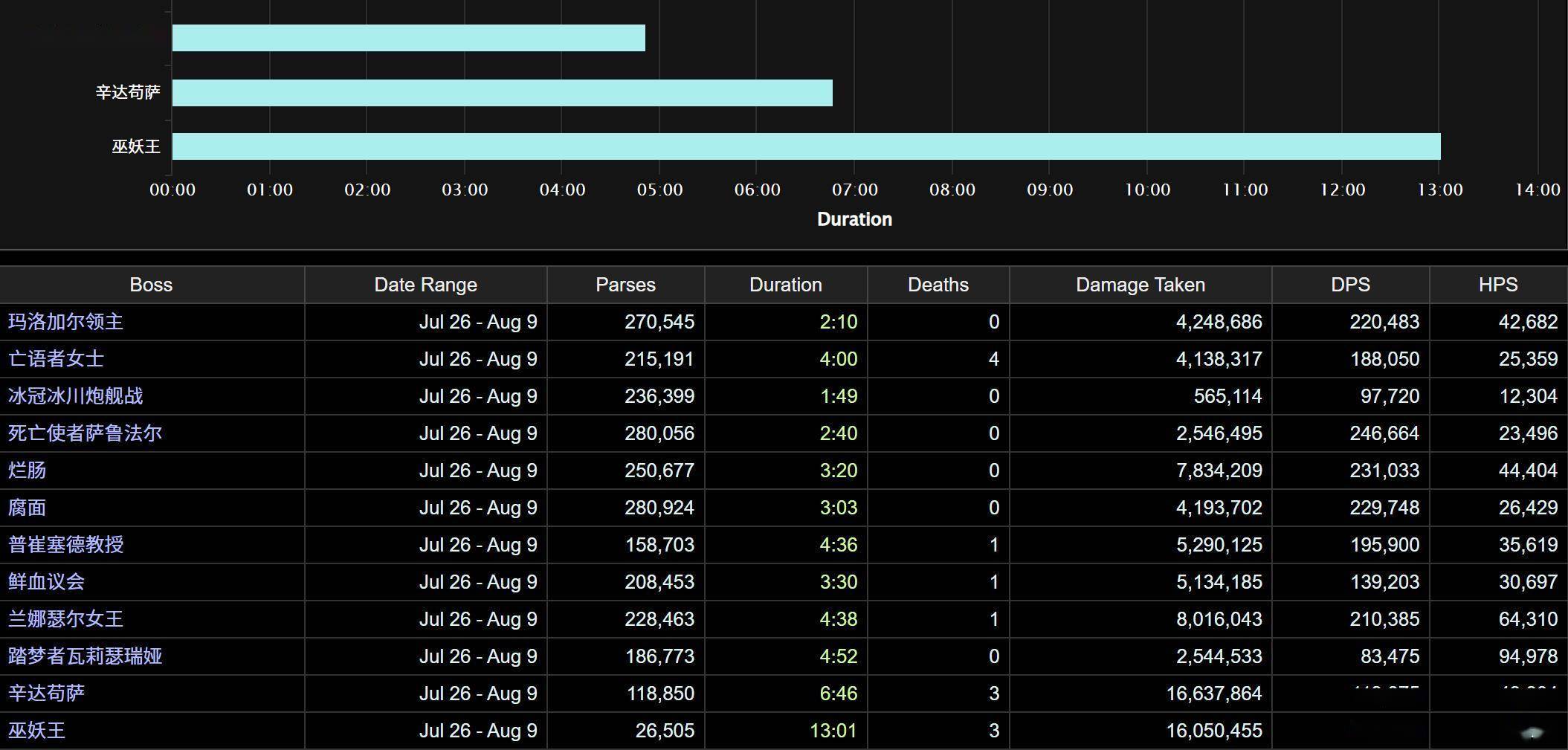Open the 亡语者女士 boss link
This screenshot has height=750, width=1568.
coord(56,359)
